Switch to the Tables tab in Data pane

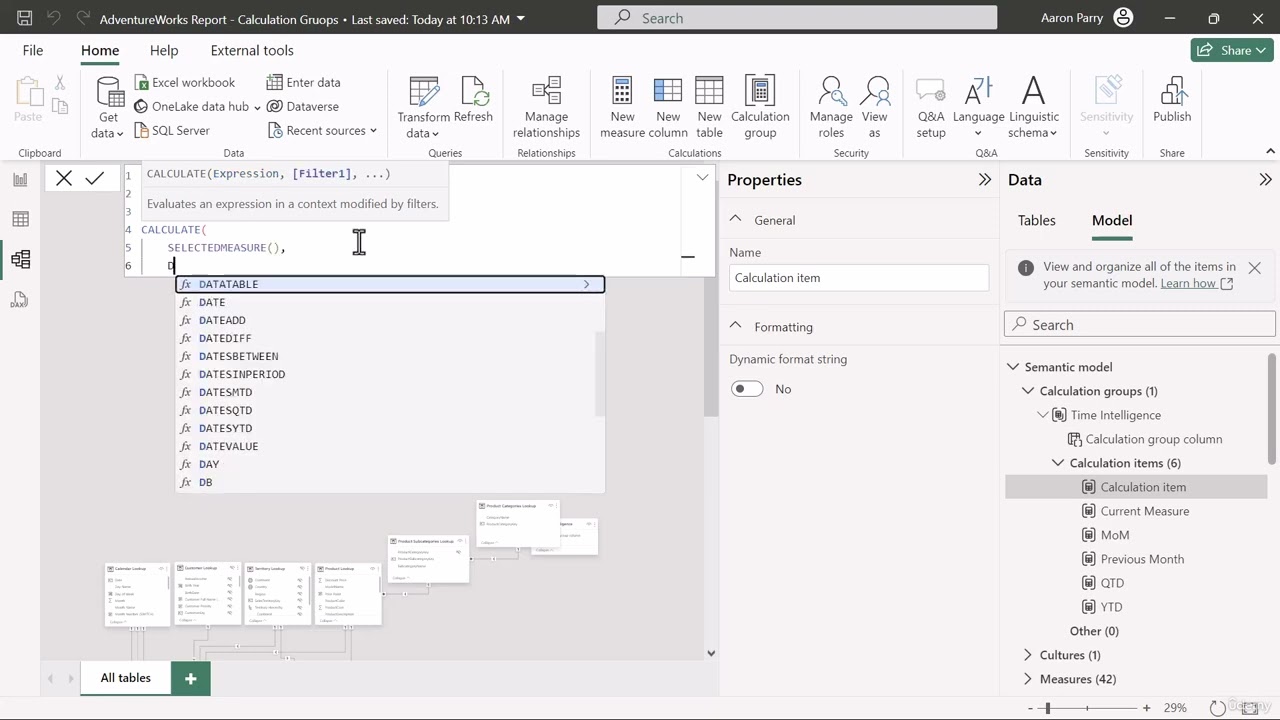1036,220
